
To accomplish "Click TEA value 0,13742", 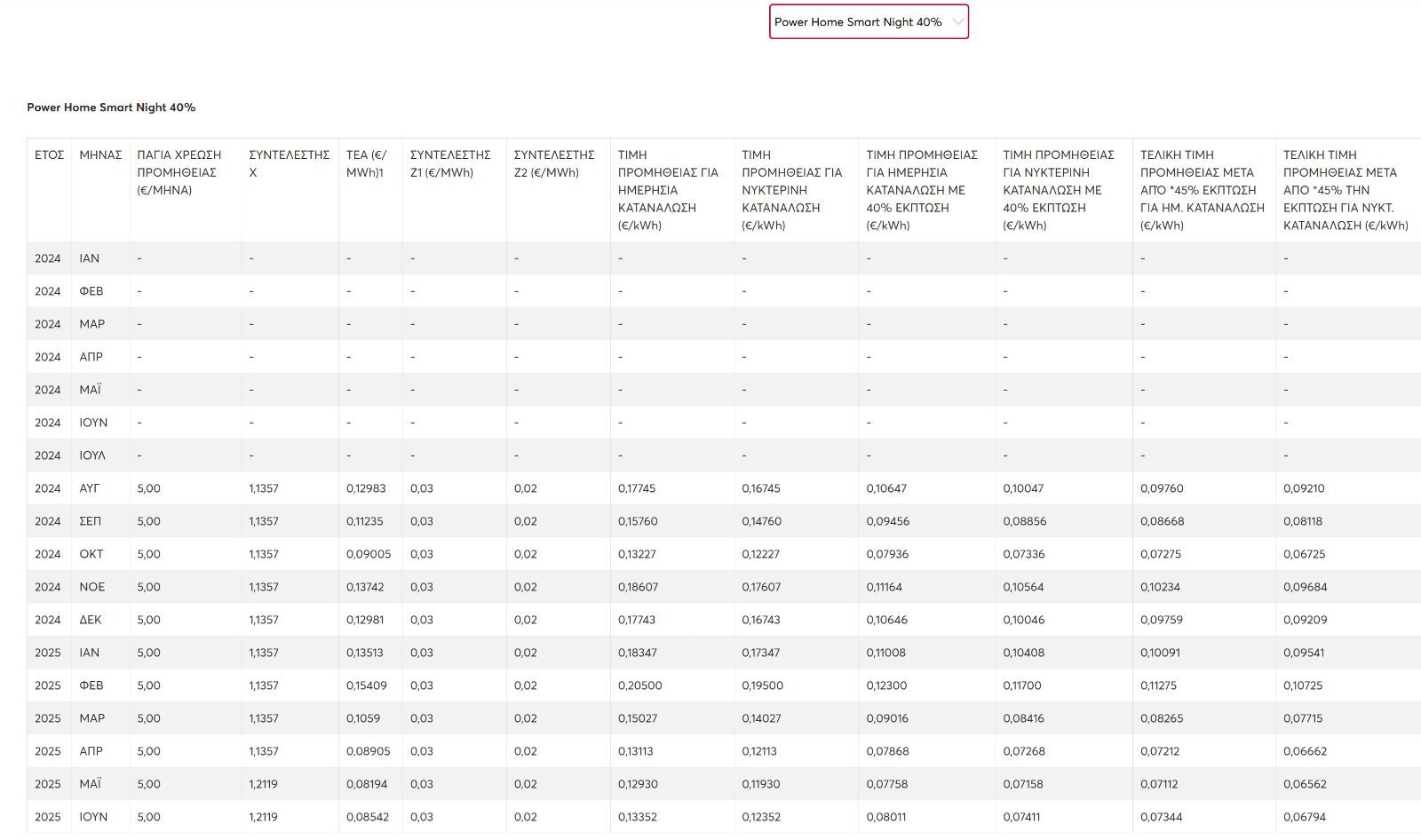I will click(366, 587).
